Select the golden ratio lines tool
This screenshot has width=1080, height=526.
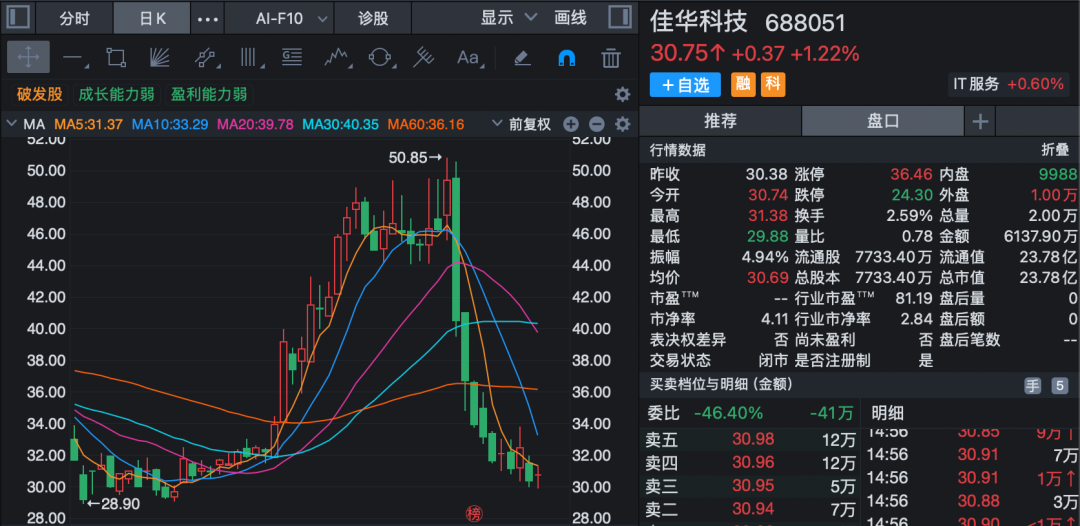click(x=293, y=58)
